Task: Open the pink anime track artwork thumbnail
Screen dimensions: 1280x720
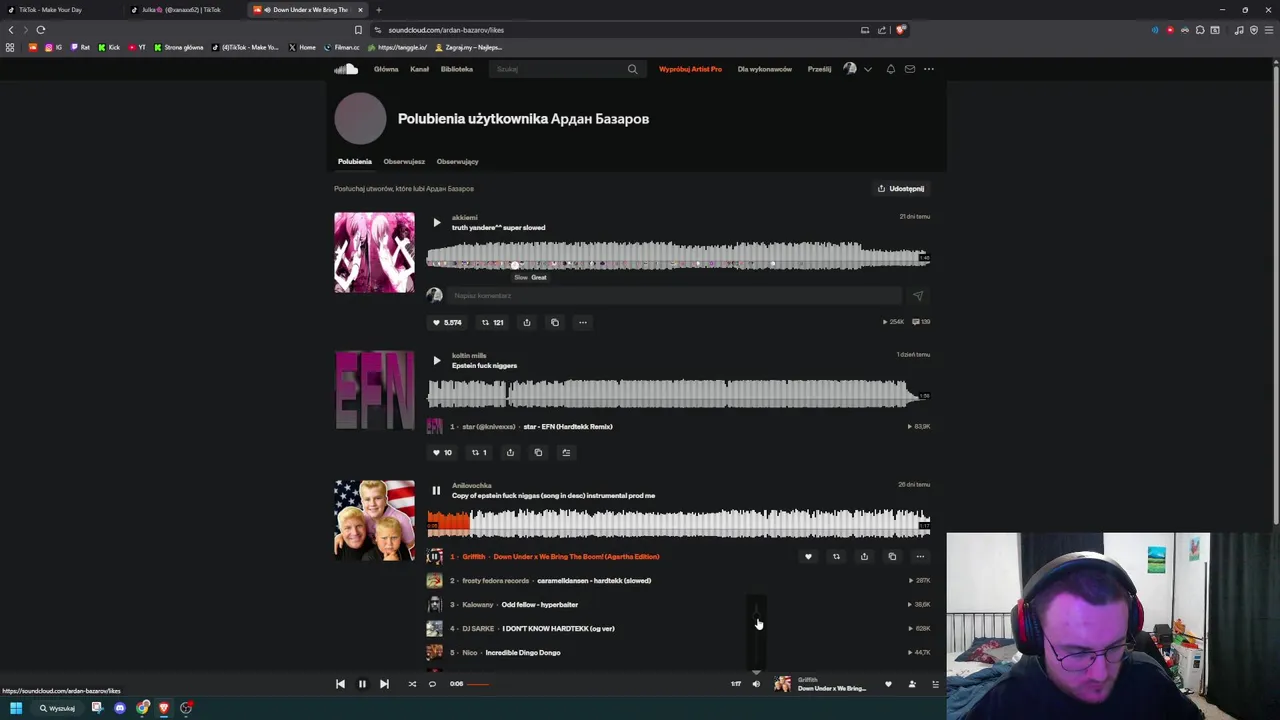Action: [374, 252]
